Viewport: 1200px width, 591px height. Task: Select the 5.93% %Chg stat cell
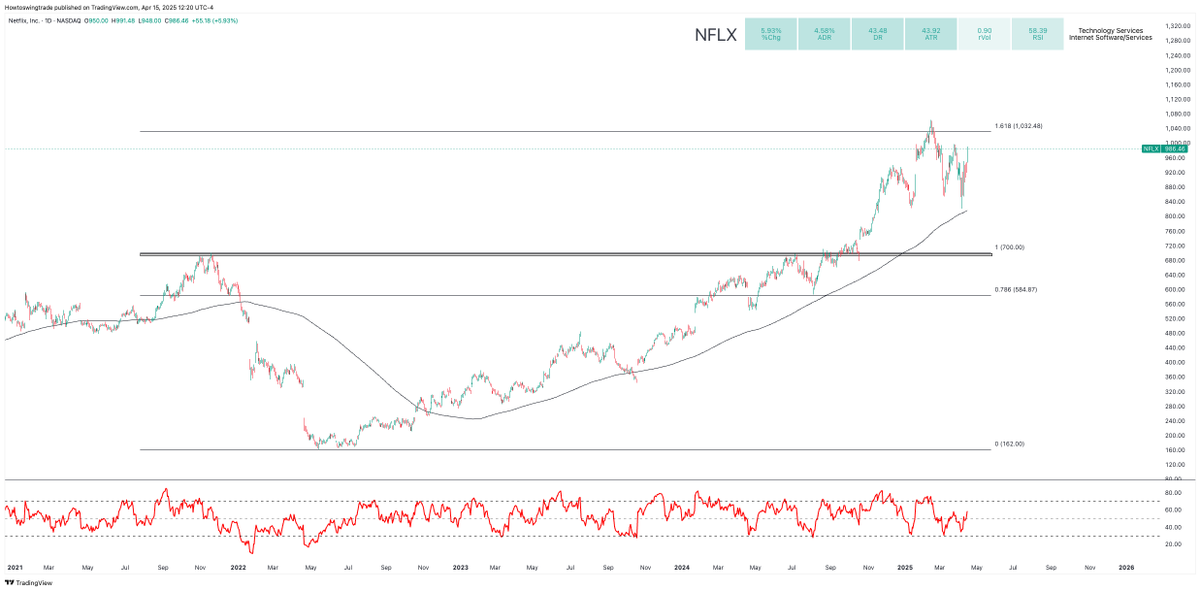click(x=770, y=33)
